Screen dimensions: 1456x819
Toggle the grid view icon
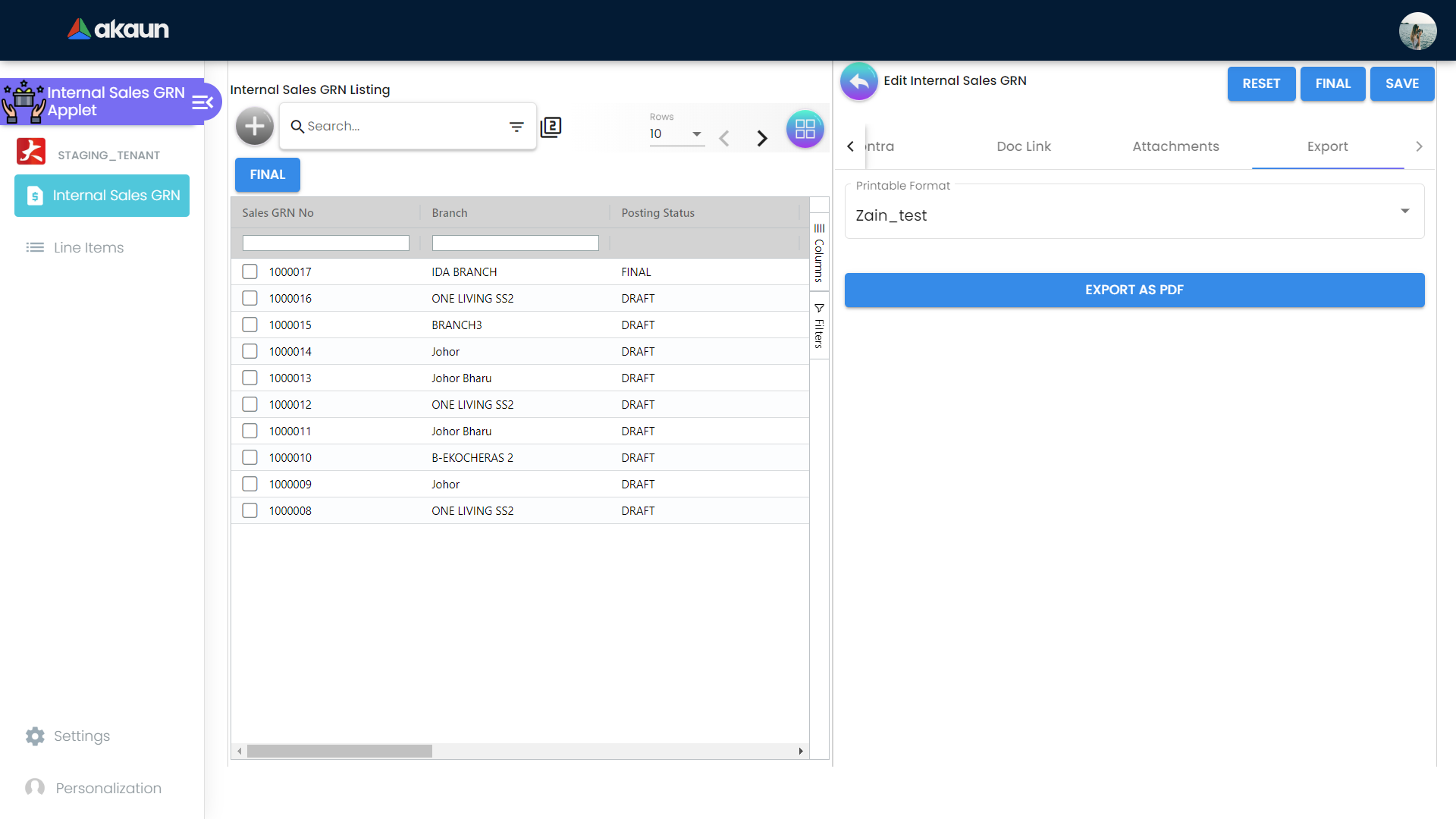tap(805, 129)
